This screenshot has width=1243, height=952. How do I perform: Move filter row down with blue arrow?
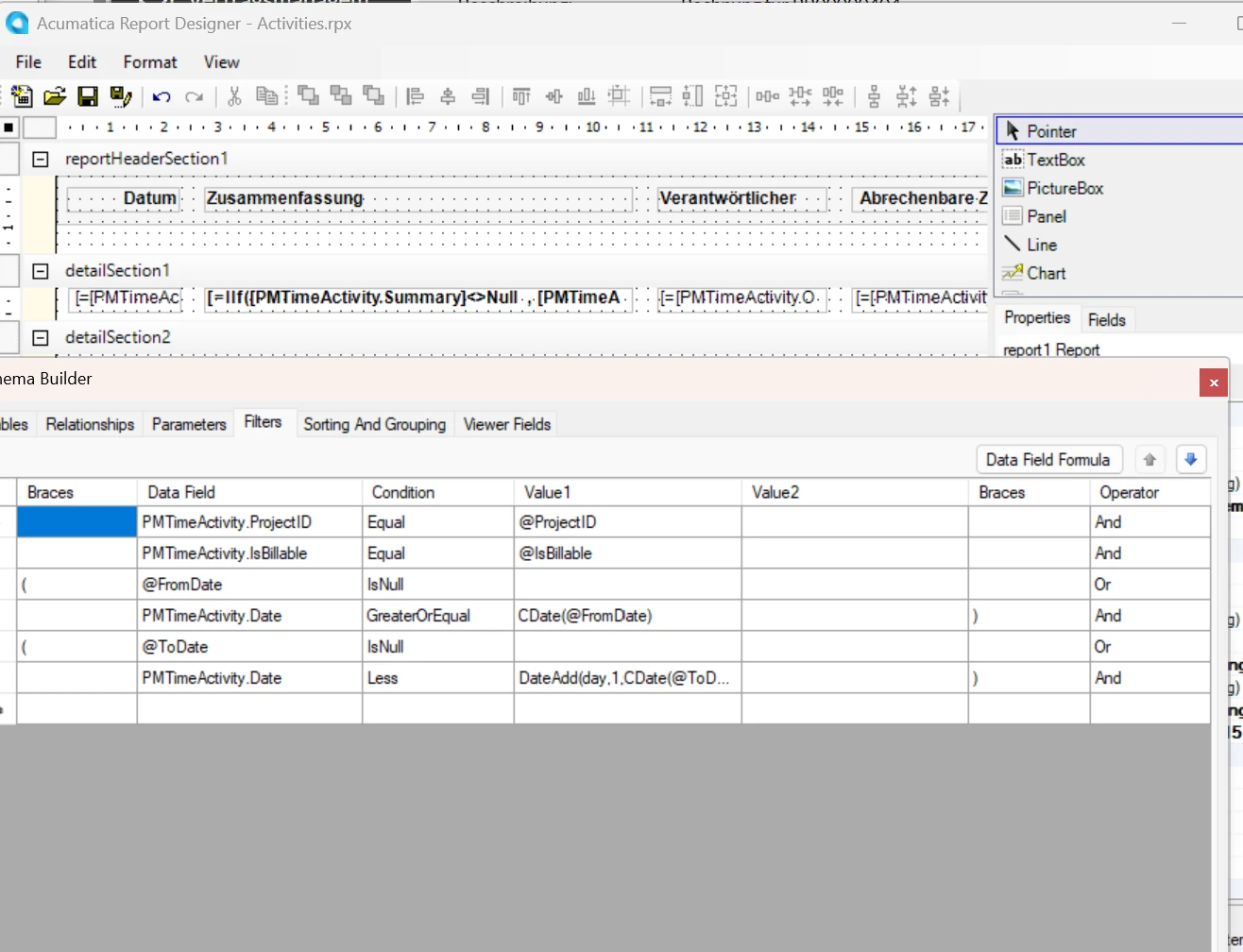[1191, 460]
